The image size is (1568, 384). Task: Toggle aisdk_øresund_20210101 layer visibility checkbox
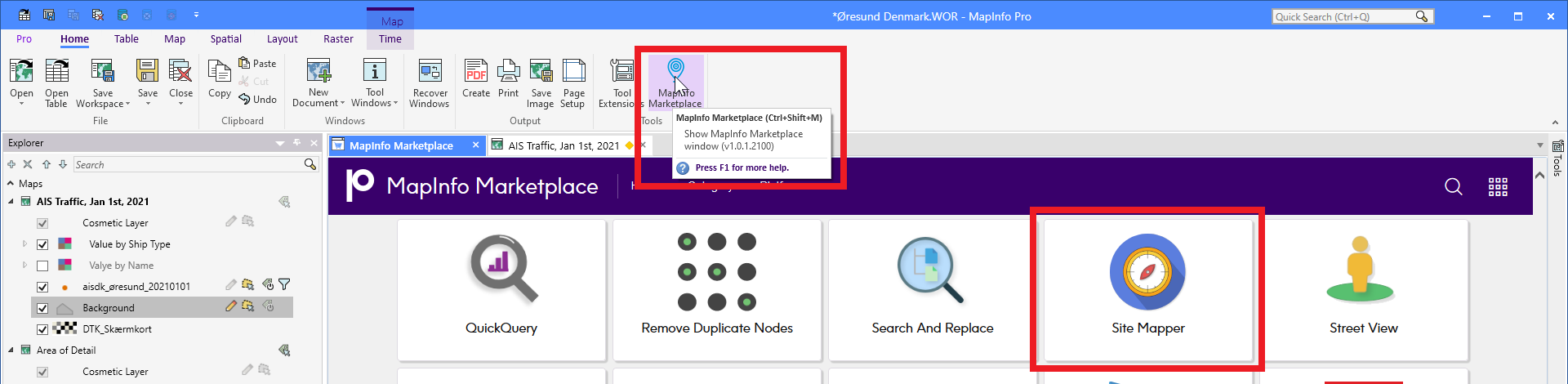(x=42, y=287)
